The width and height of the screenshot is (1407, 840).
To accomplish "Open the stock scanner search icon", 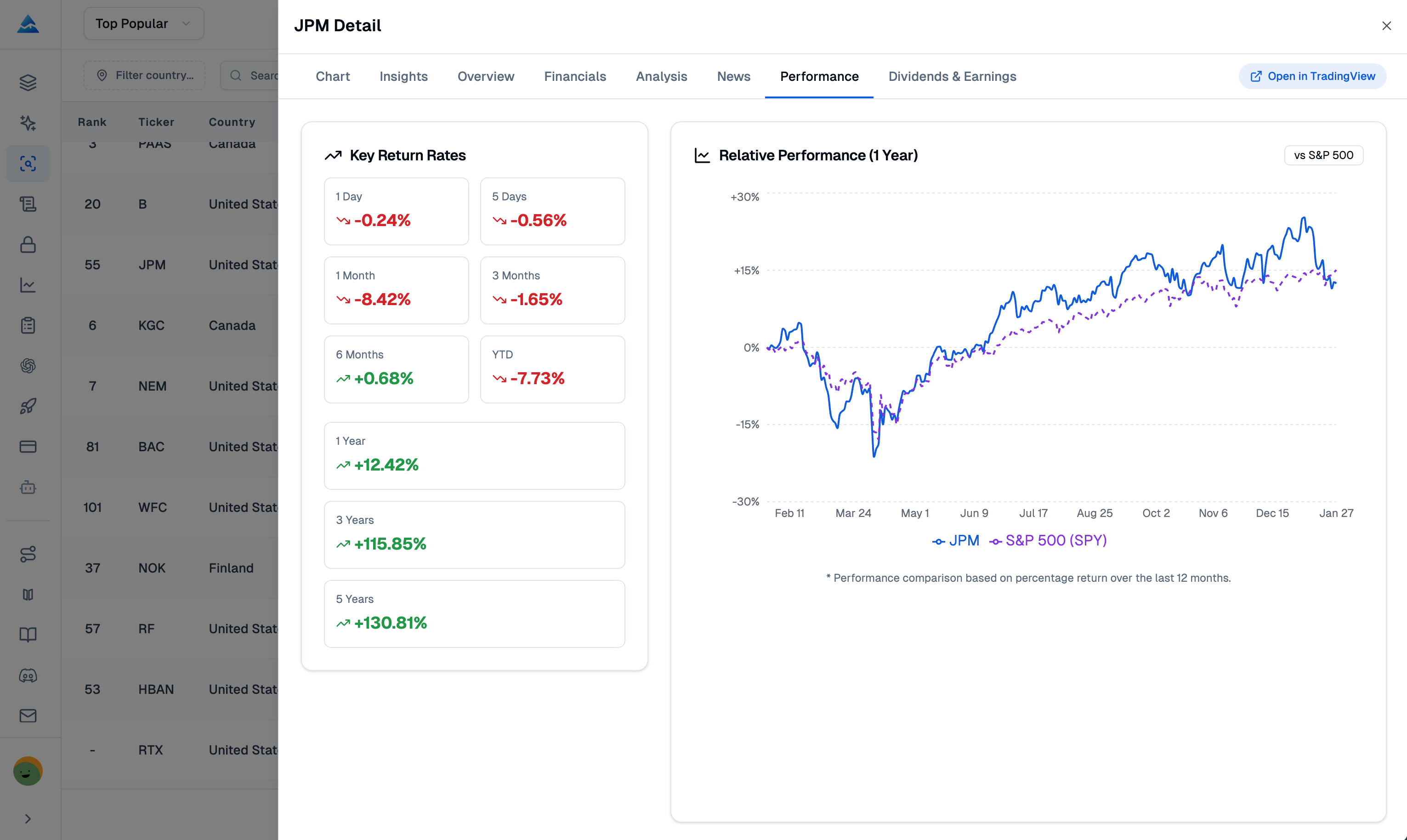I will pos(28,163).
